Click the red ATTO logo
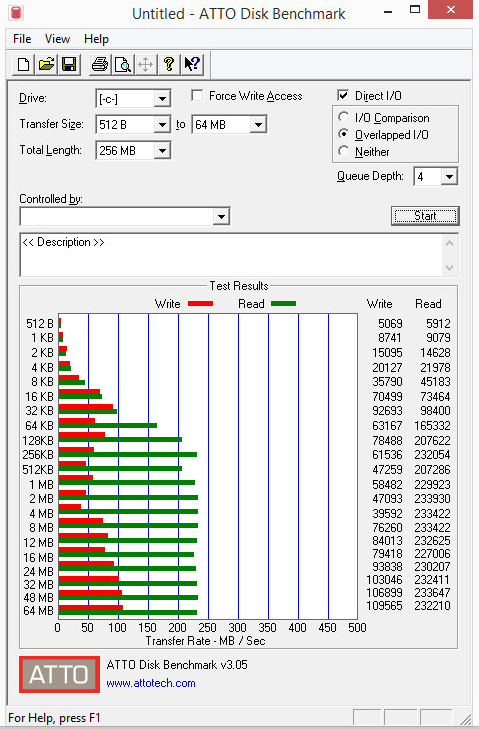The width and height of the screenshot is (479, 729). [59, 674]
